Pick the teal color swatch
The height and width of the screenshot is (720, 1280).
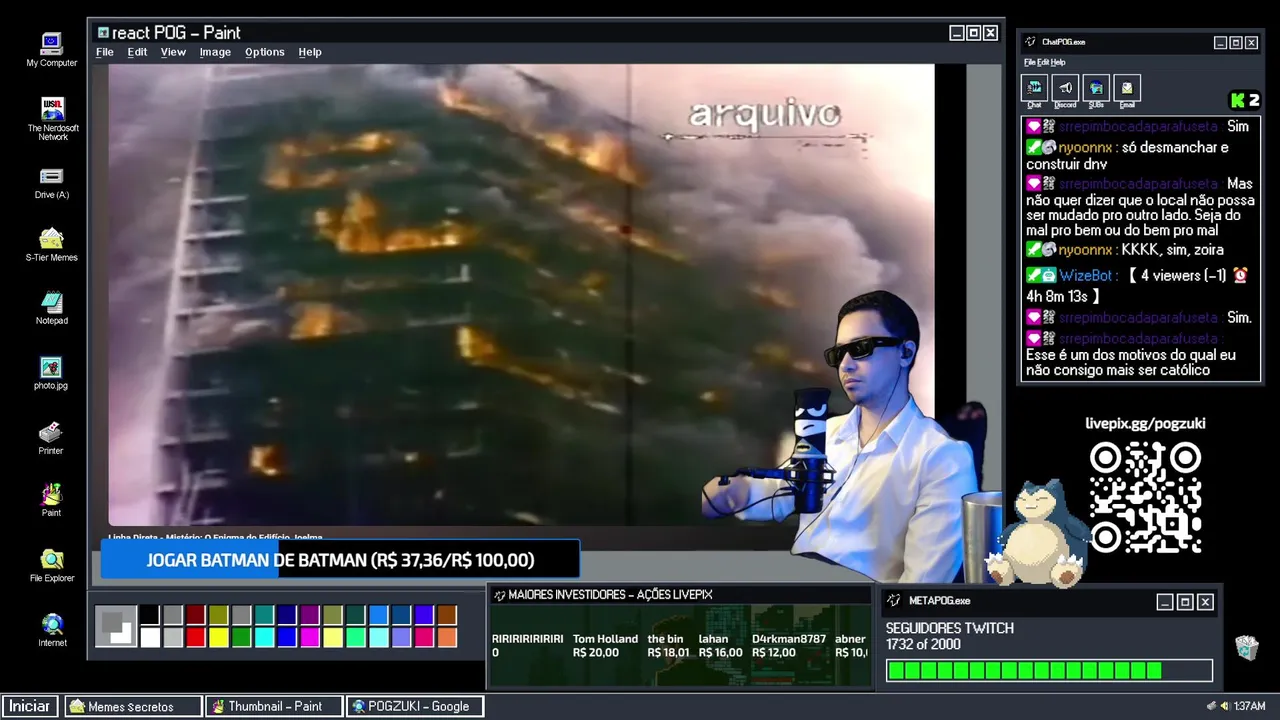coord(264,616)
